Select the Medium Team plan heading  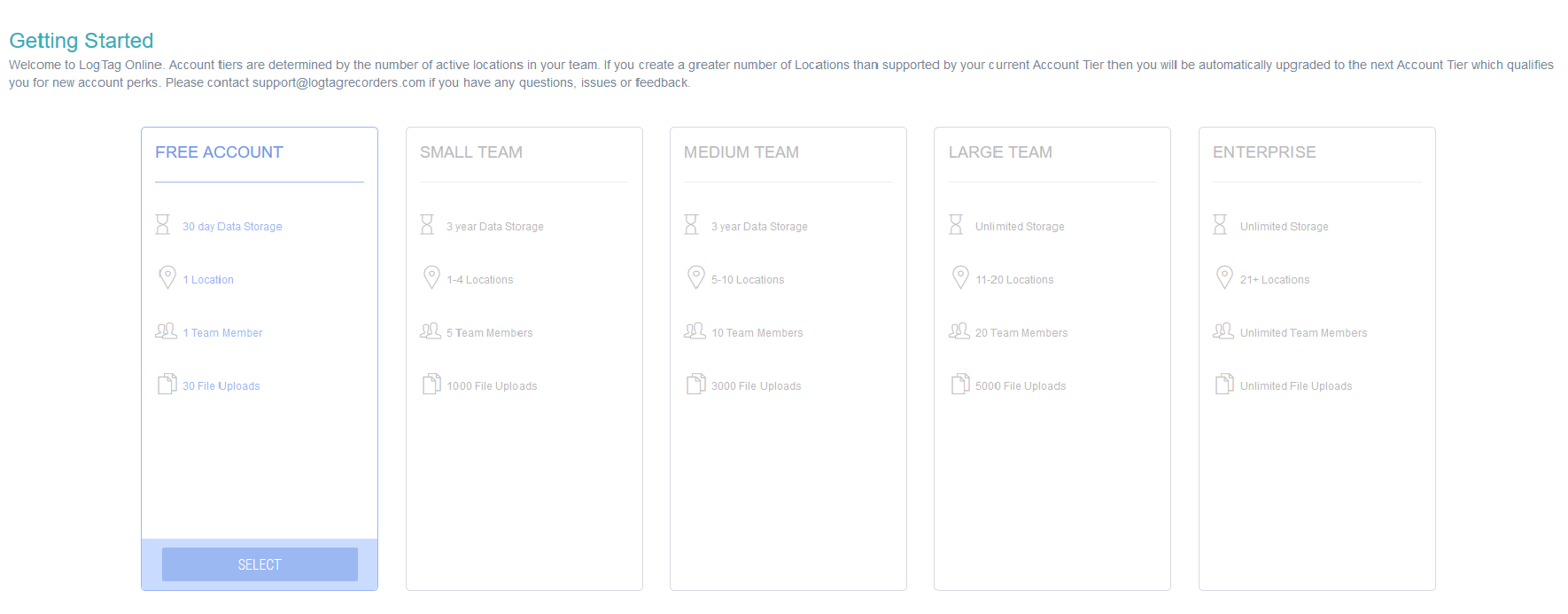[x=741, y=152]
